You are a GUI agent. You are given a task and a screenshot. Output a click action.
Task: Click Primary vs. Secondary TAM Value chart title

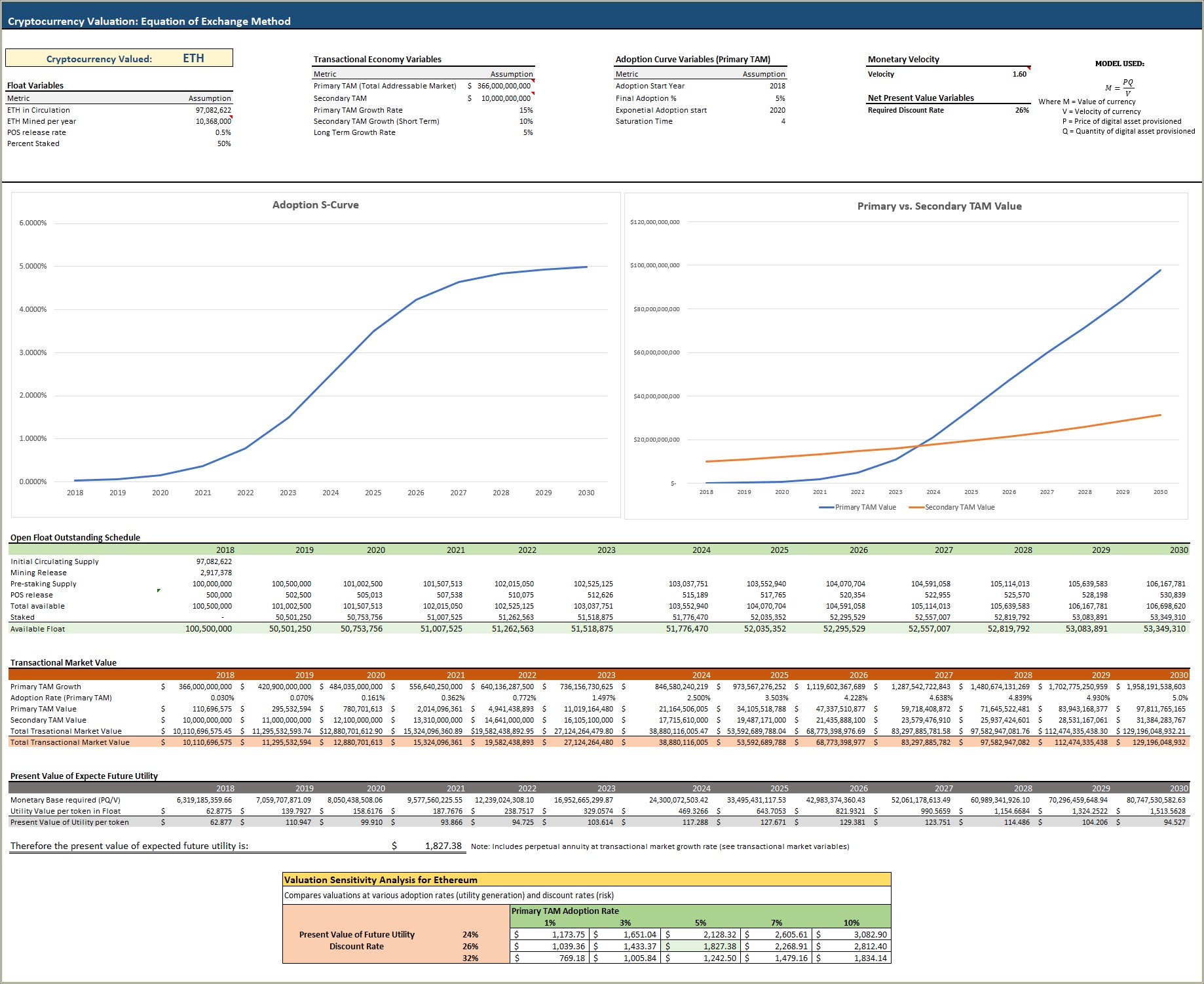[939, 206]
